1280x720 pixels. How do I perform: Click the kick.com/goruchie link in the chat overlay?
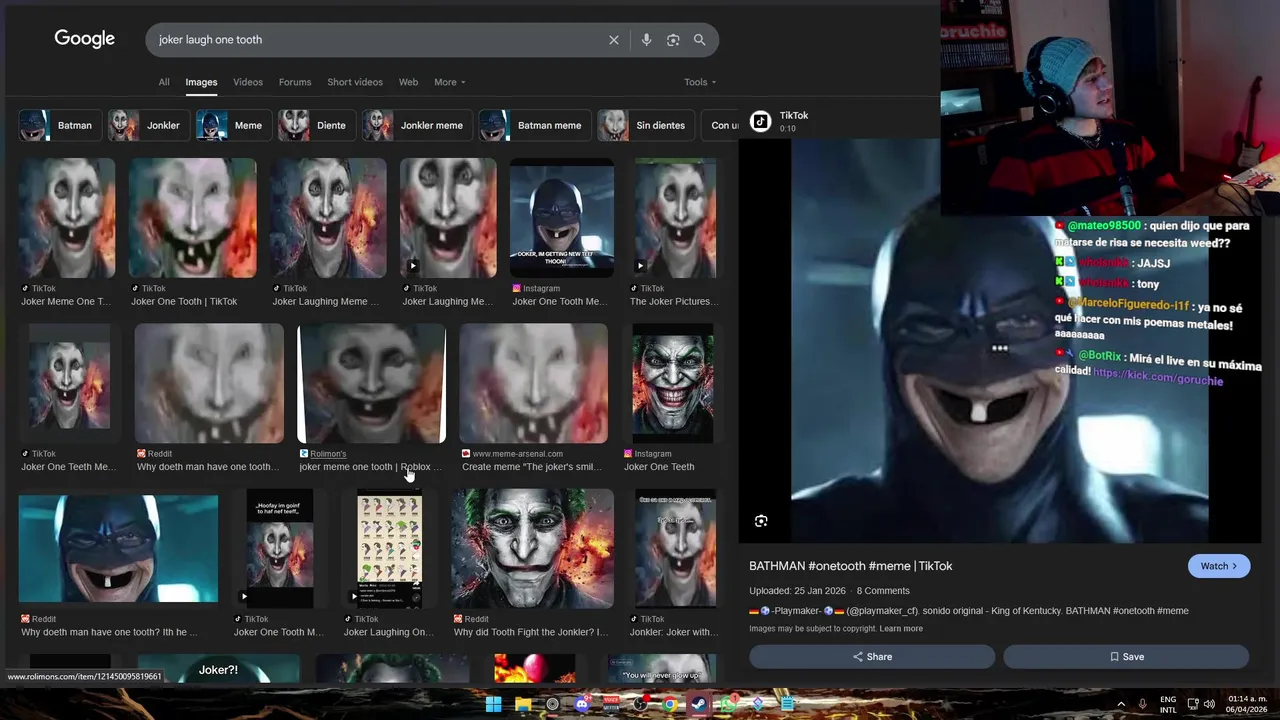[x=1157, y=380]
